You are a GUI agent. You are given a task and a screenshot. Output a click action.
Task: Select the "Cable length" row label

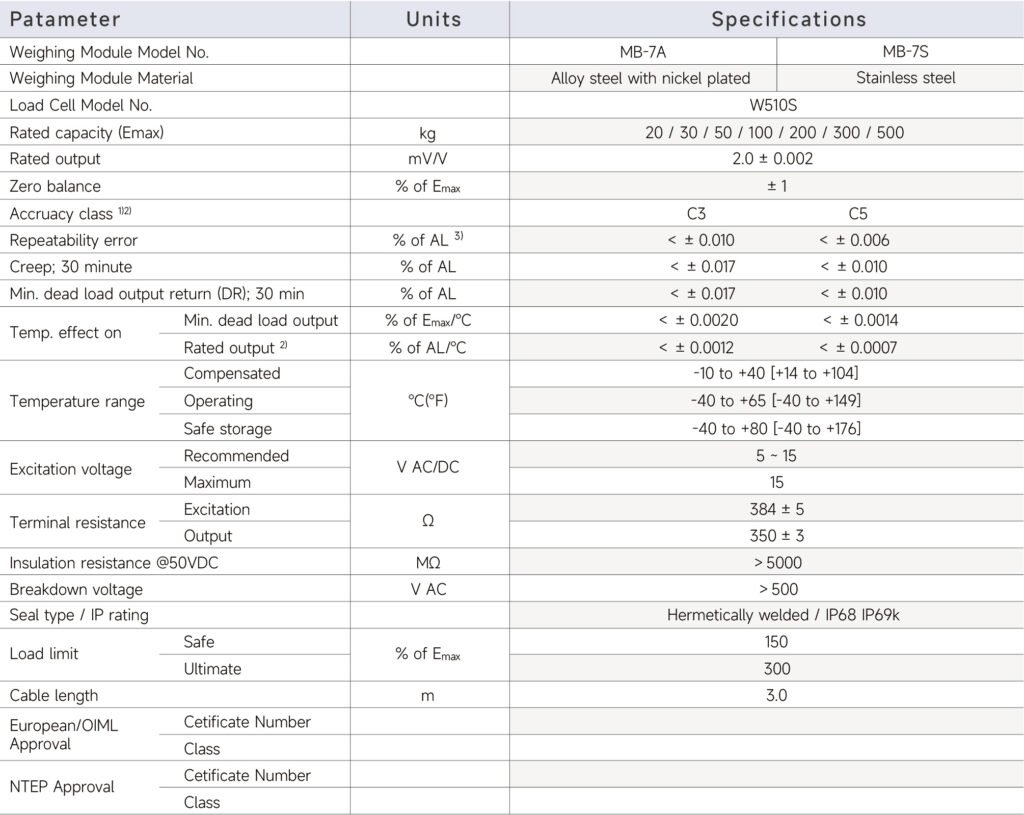point(54,695)
